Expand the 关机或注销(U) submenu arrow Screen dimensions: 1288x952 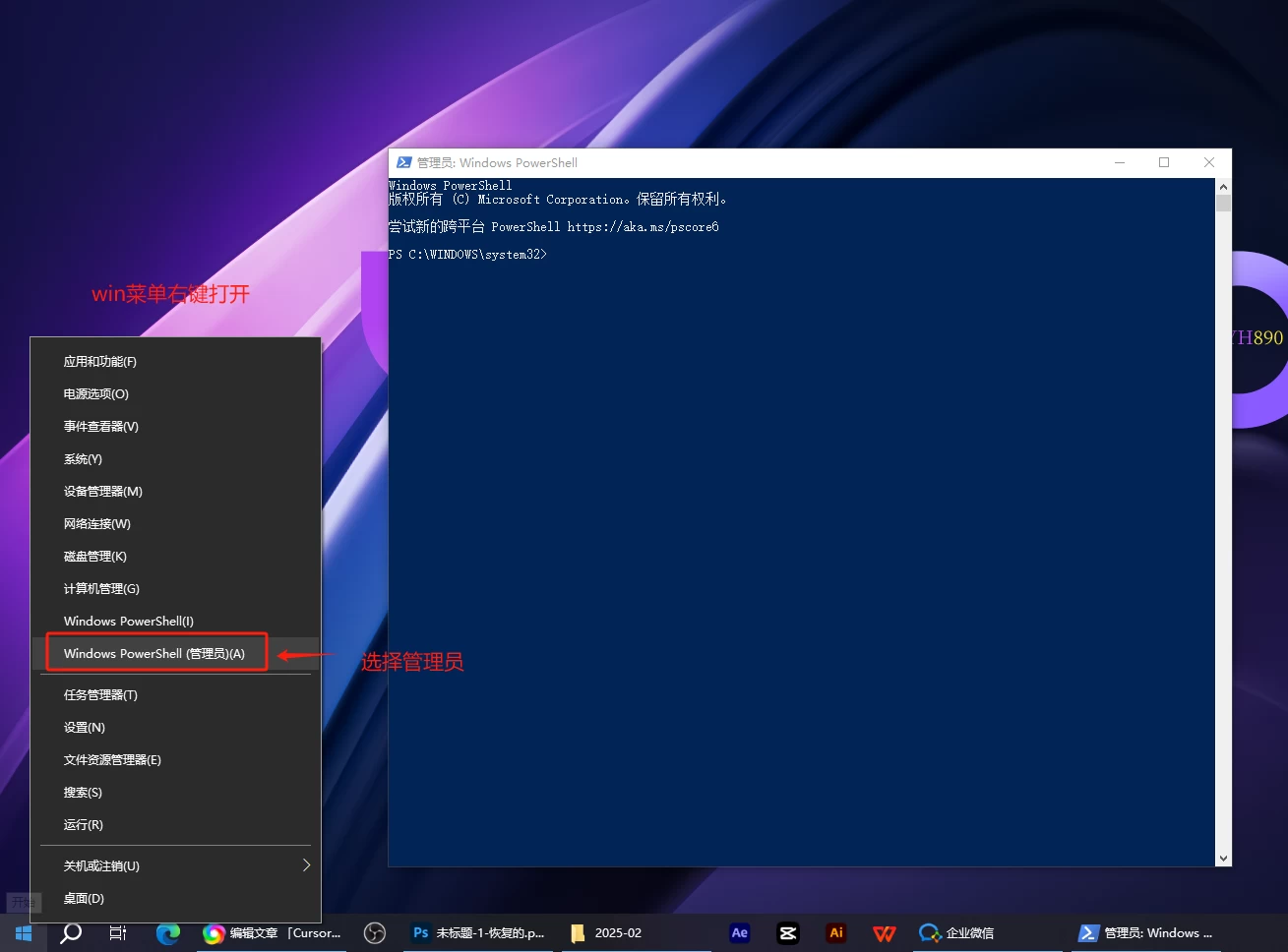pos(306,865)
